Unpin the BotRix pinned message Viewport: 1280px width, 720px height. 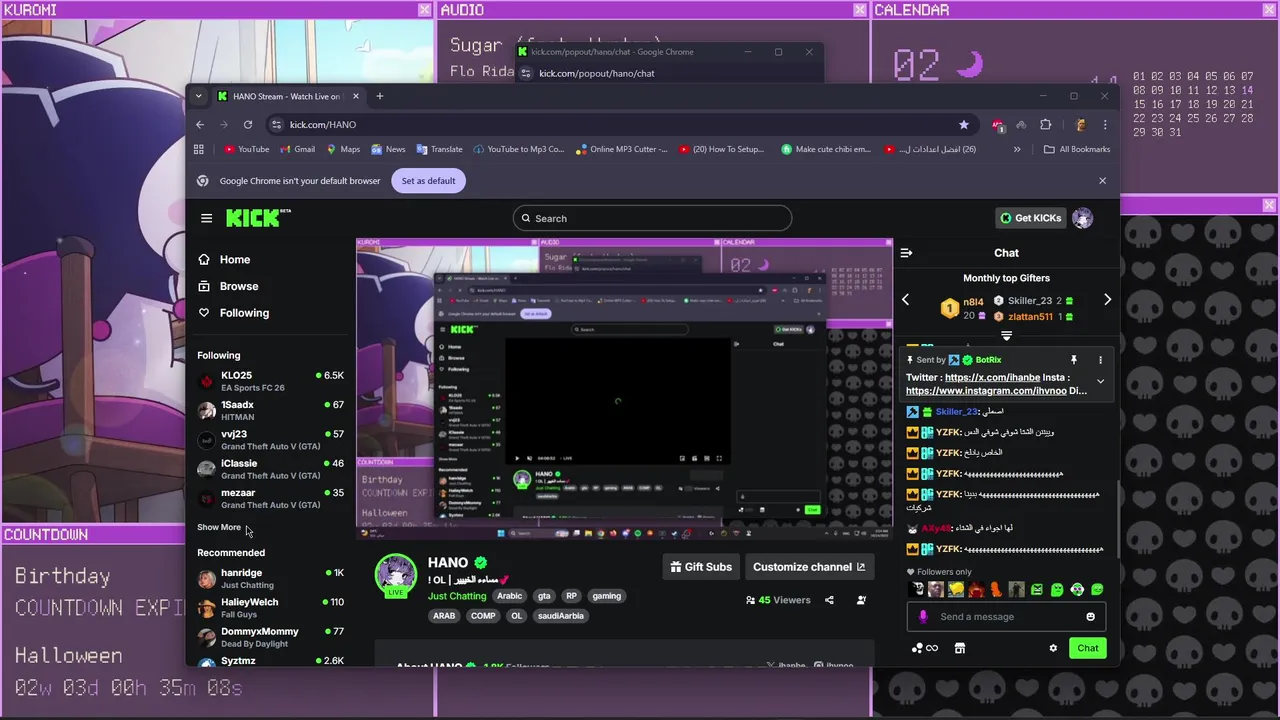(1073, 360)
